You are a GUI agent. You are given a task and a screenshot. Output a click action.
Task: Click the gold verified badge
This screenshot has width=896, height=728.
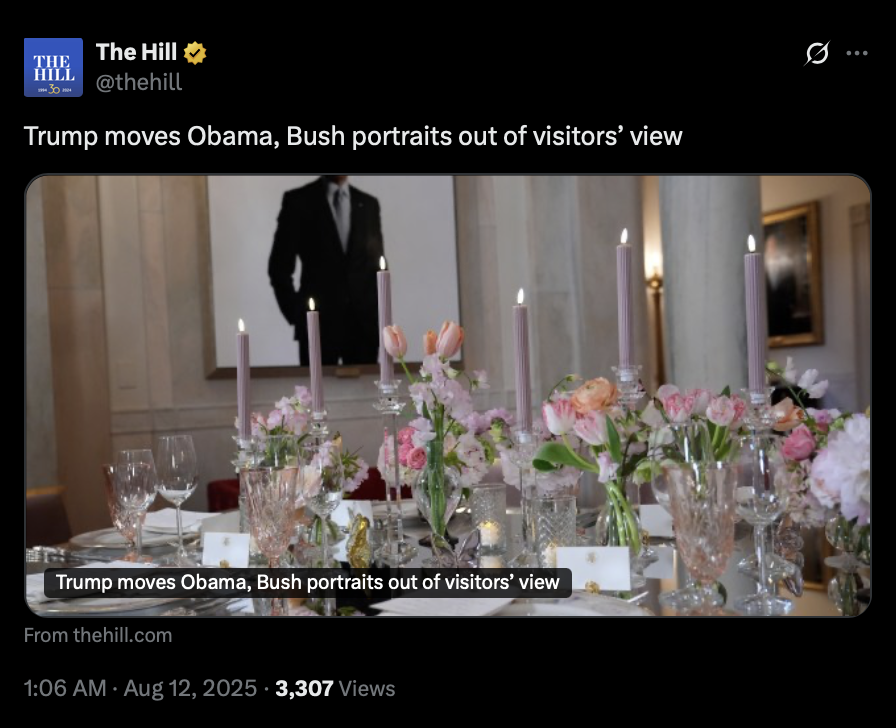click(x=195, y=53)
